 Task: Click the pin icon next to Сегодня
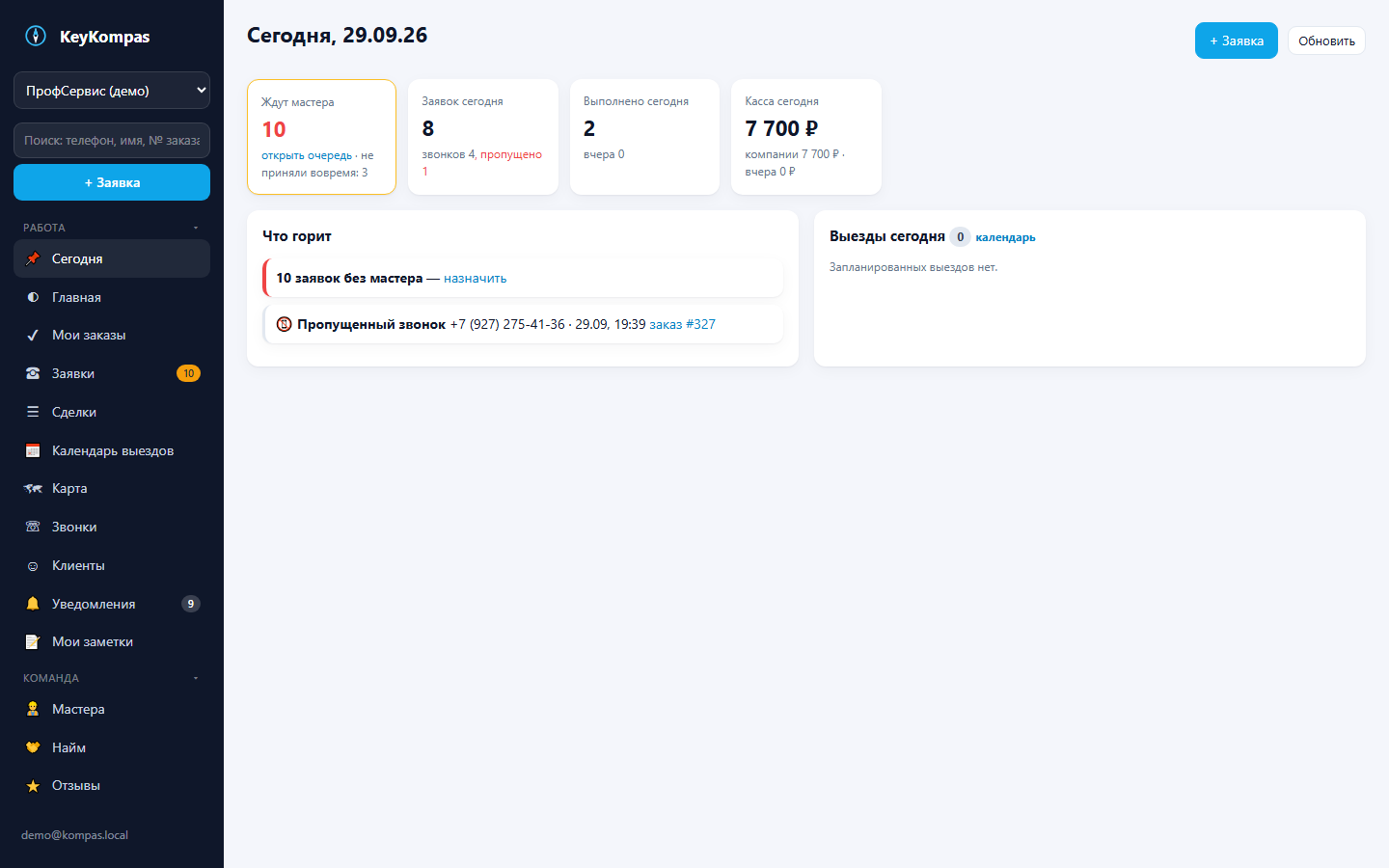(x=33, y=258)
